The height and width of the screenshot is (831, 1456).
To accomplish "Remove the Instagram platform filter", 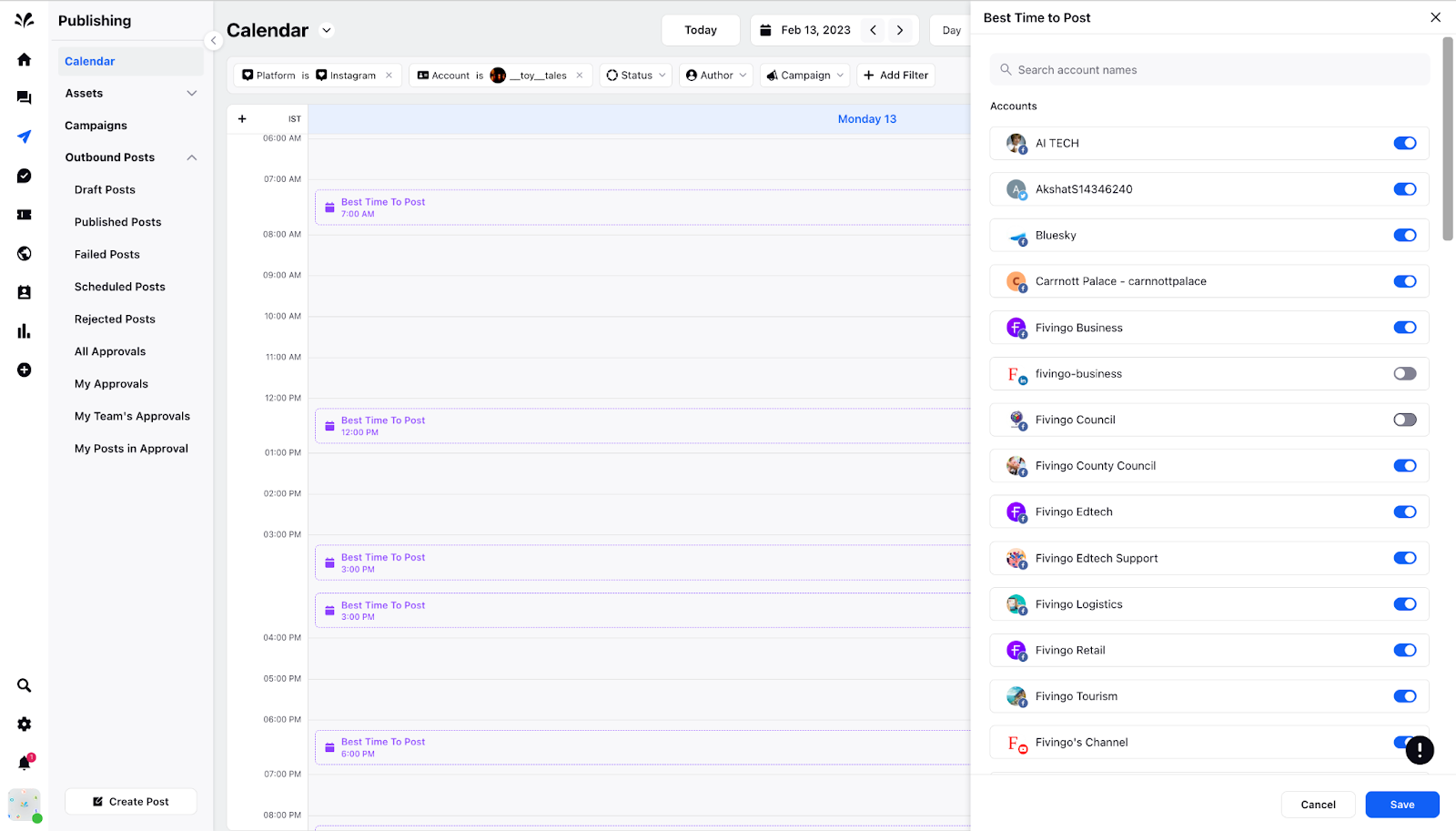I will tap(389, 76).
